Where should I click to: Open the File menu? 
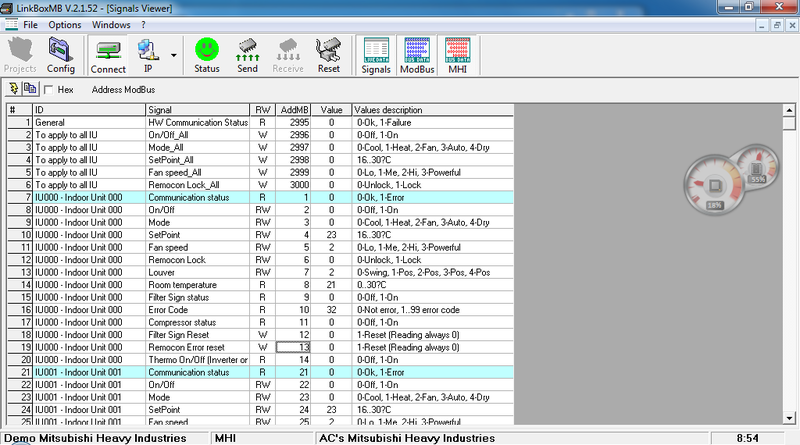[x=34, y=23]
